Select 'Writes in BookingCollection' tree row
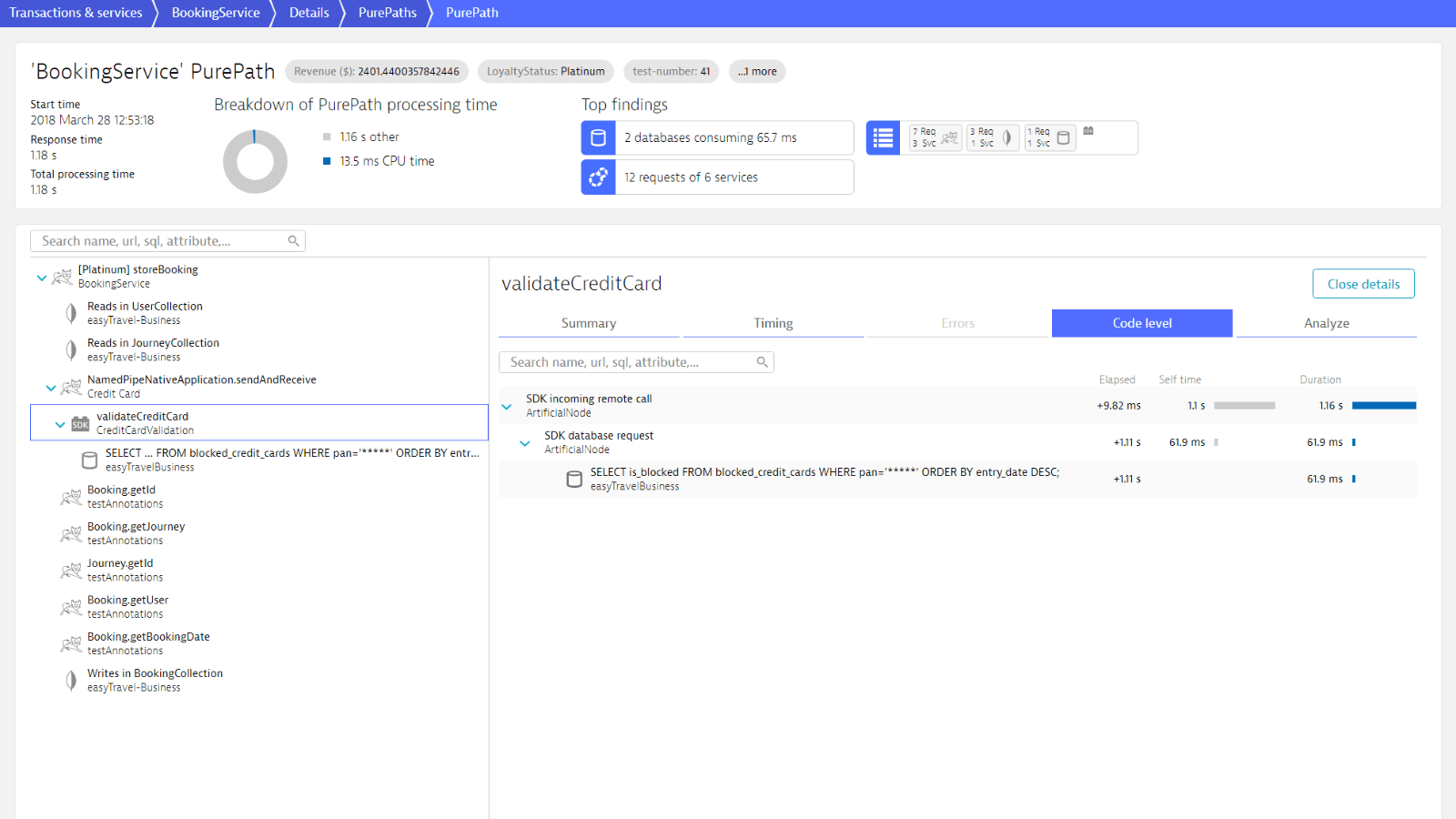Image resolution: width=1456 pixels, height=819 pixels. [259, 680]
